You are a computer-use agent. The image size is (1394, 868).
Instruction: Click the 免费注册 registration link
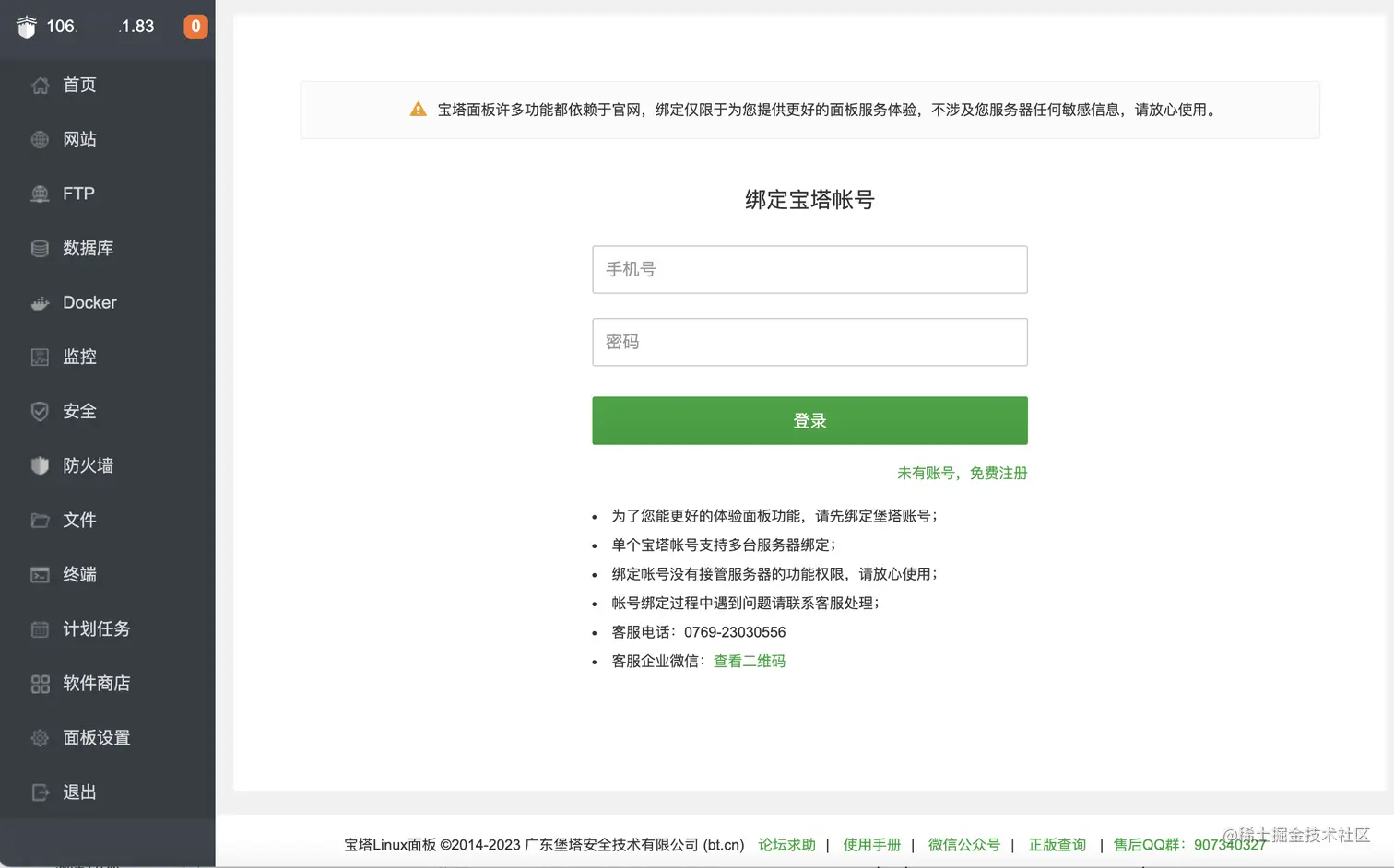tap(998, 473)
